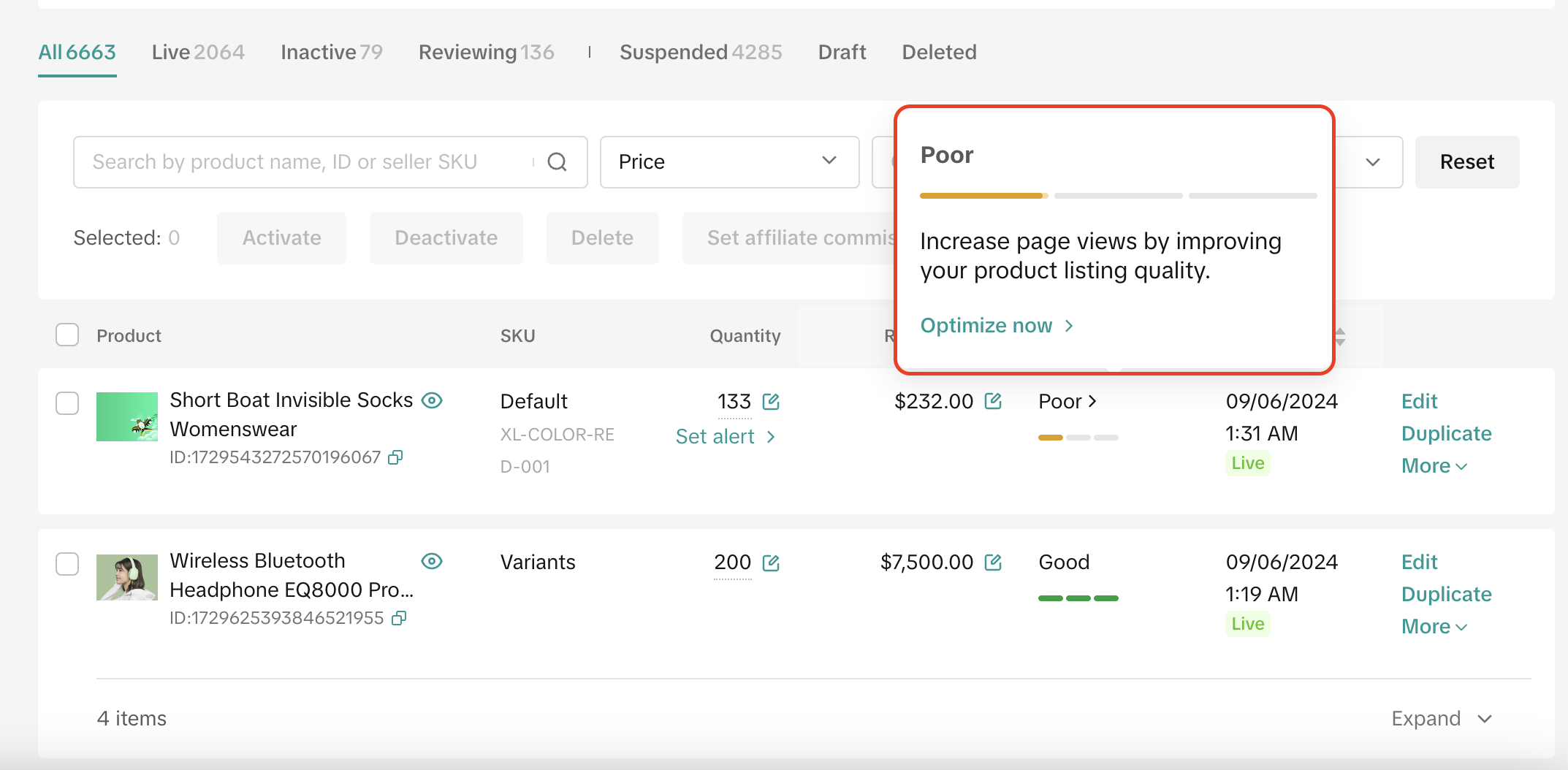Viewport: 1568px width, 770px height.
Task: Copy the Wireless Bluetooth Headphone product ID
Action: [399, 618]
